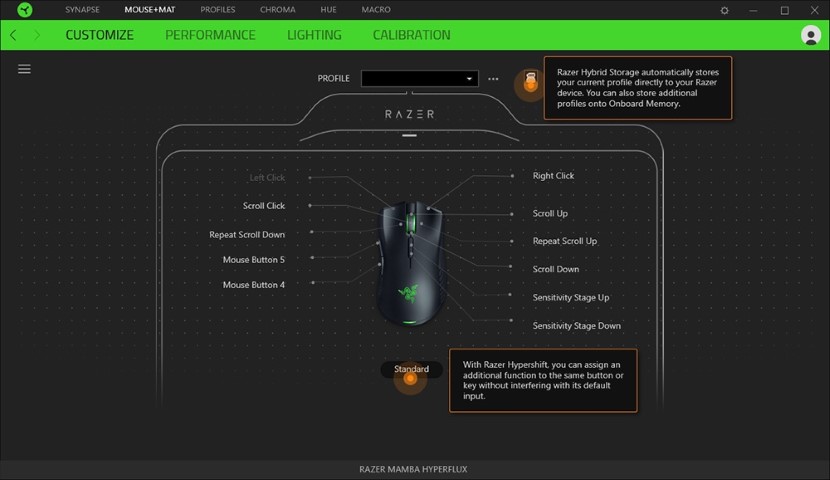Edit the Repeat Scroll Down assignment

tap(247, 234)
